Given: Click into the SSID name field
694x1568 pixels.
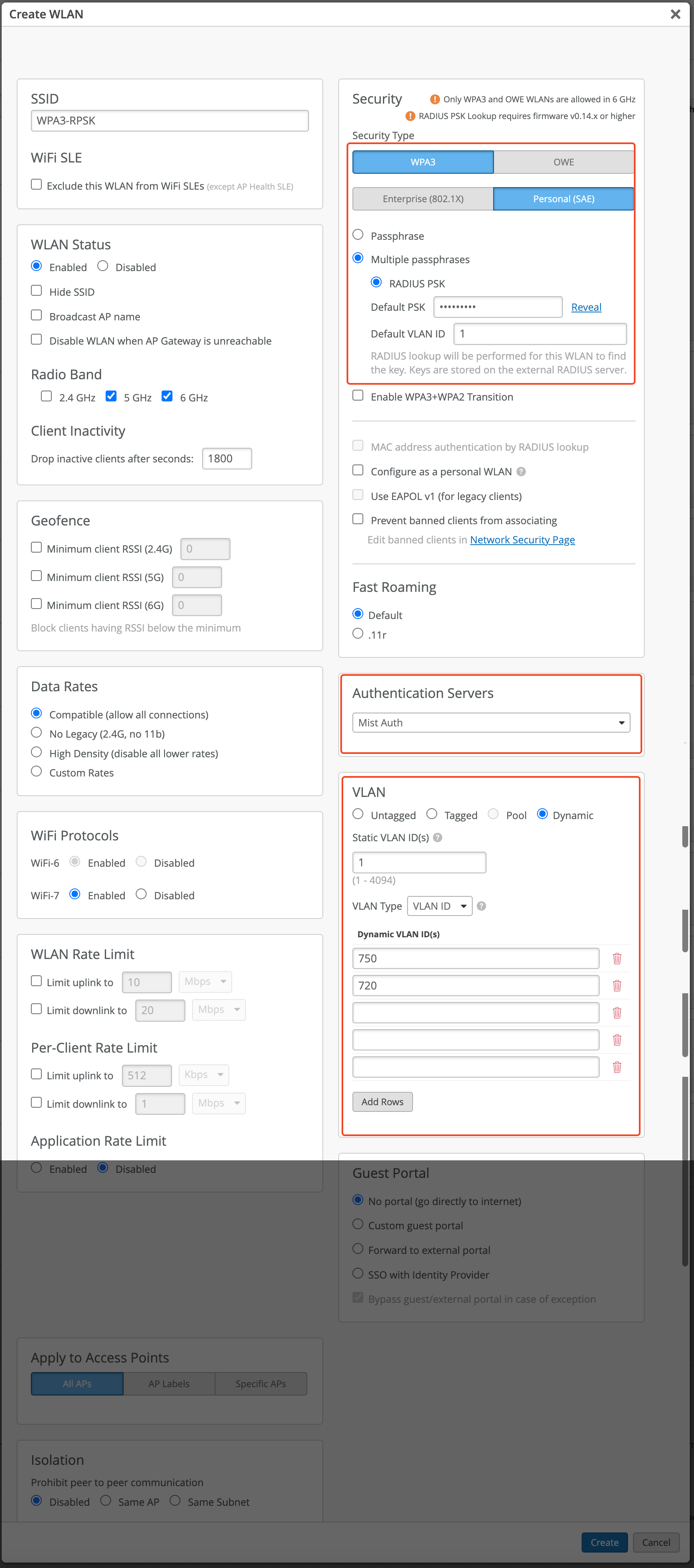Looking at the screenshot, I should pos(169,121).
